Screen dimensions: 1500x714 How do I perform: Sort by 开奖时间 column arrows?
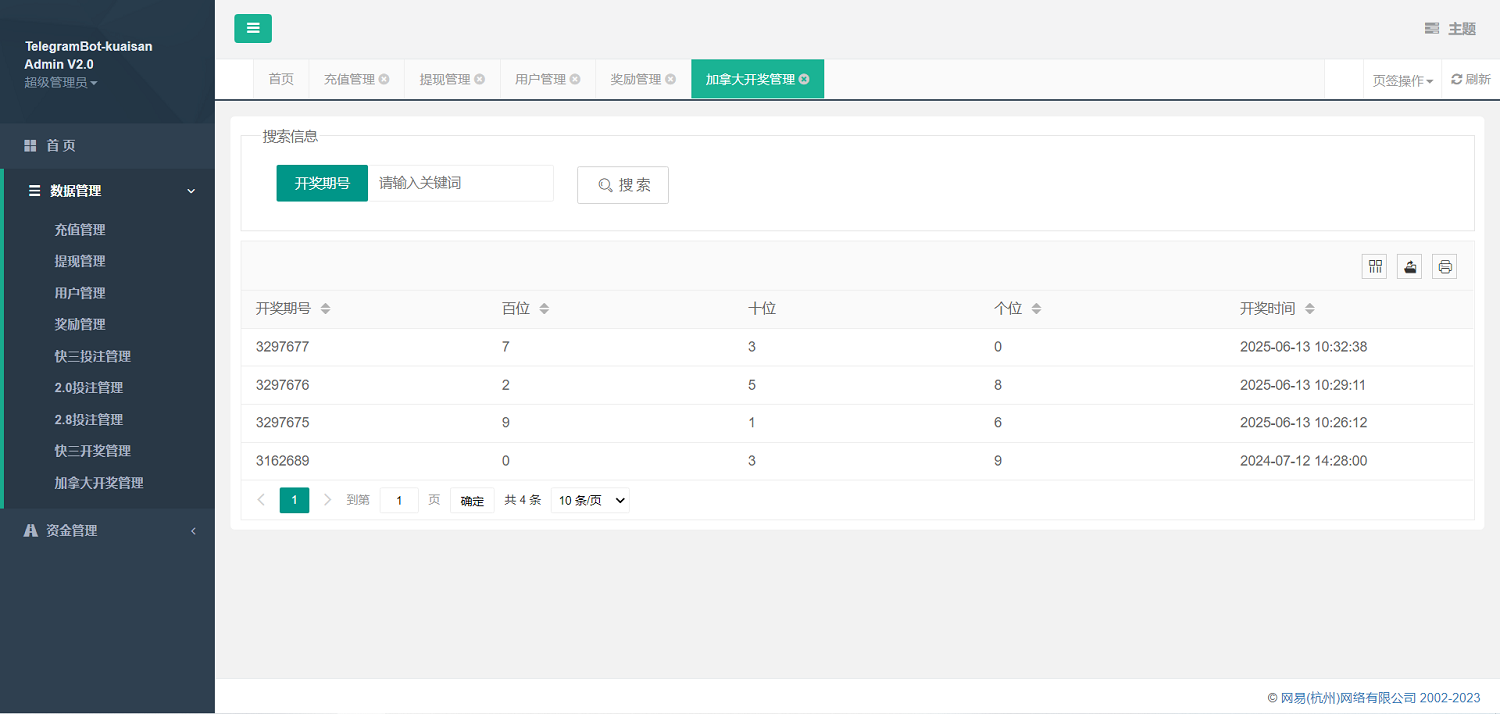click(1310, 309)
